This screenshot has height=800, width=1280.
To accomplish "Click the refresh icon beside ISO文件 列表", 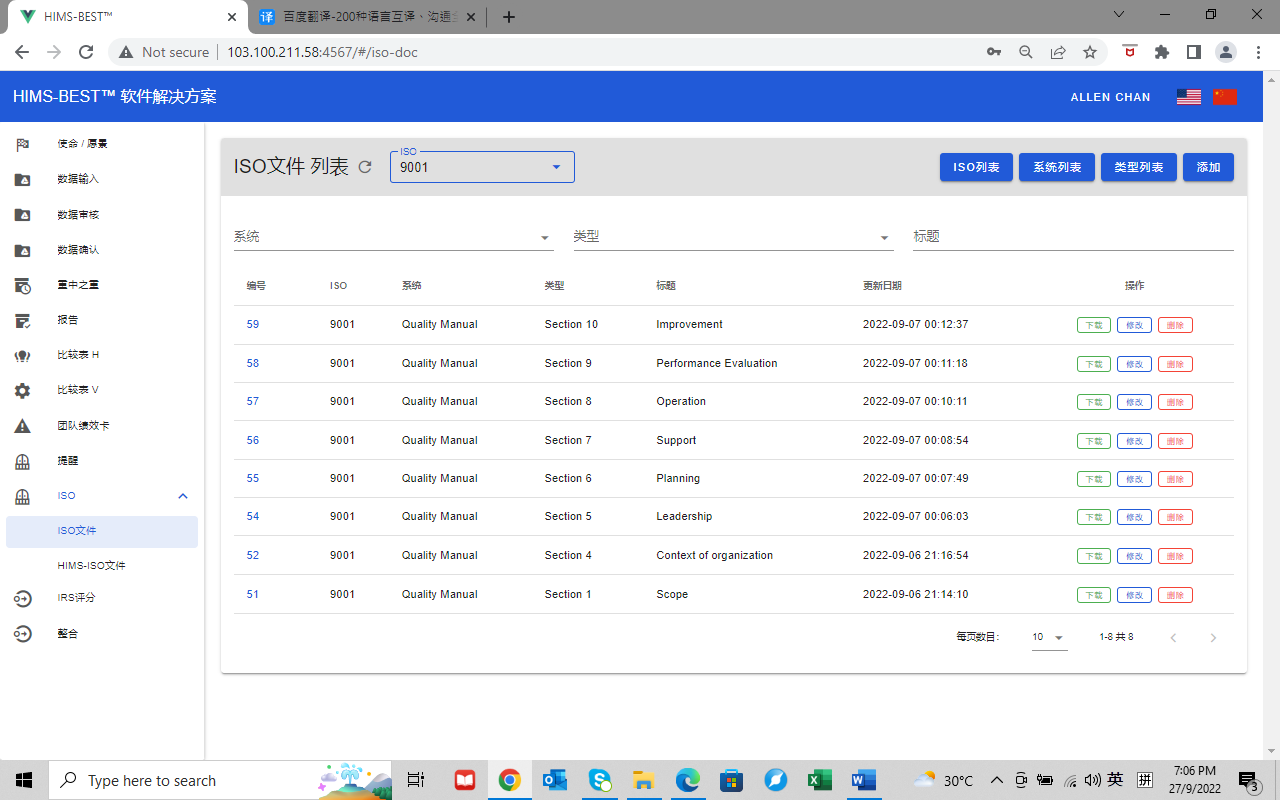I will tap(365, 167).
